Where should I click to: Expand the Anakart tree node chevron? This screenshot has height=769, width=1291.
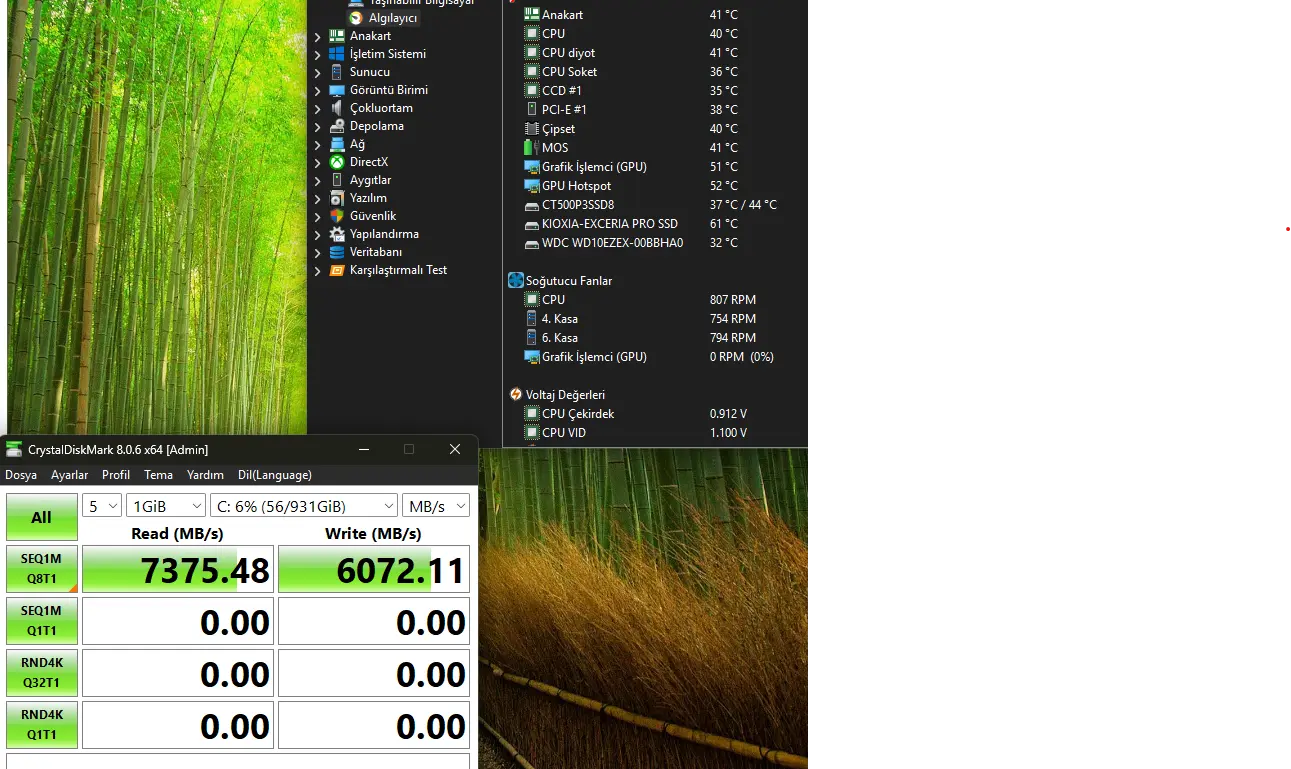pos(318,37)
